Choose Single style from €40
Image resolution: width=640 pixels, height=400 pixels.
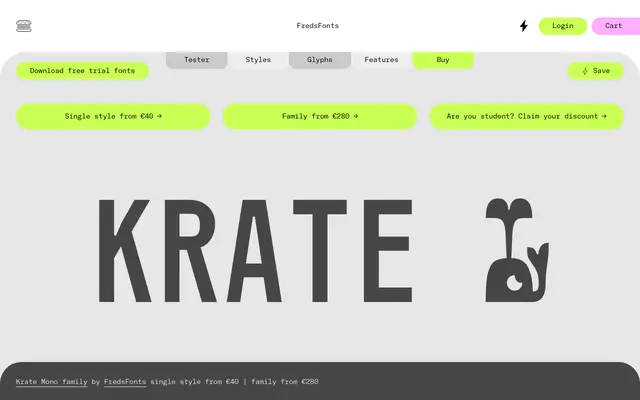tap(113, 116)
